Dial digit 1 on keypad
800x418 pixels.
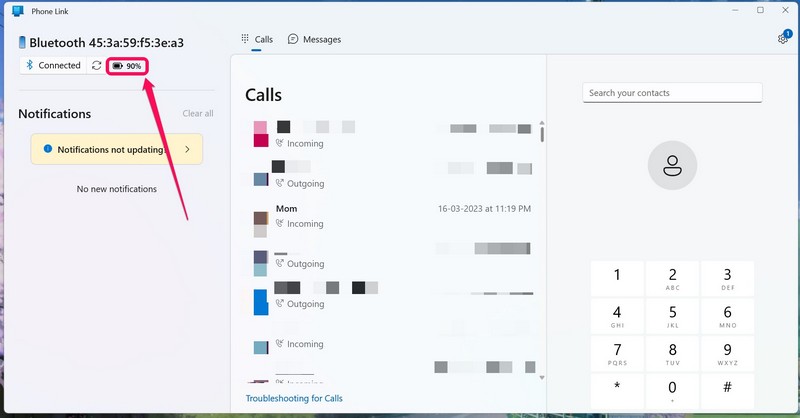coord(617,279)
